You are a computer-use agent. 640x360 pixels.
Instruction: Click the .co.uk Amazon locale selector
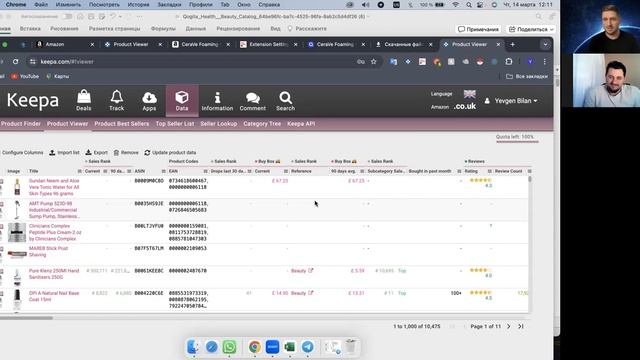click(465, 106)
